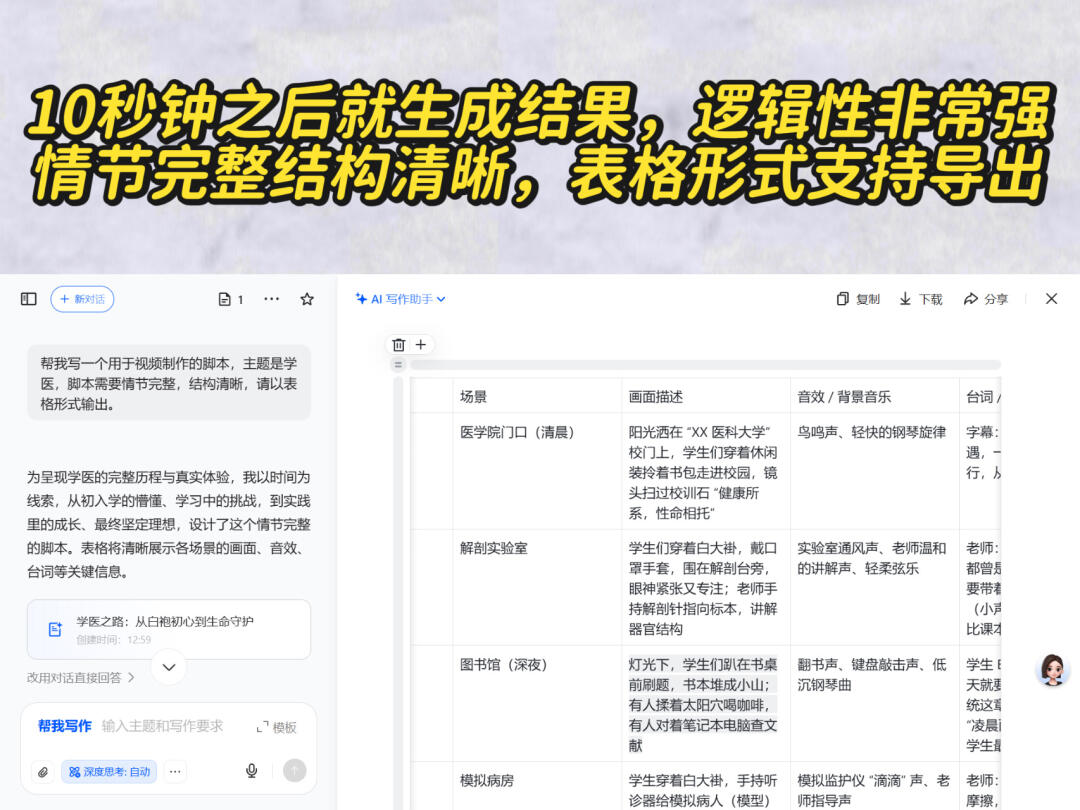Collapse the sidebar panel icon
The height and width of the screenshot is (810, 1080).
pos(28,299)
